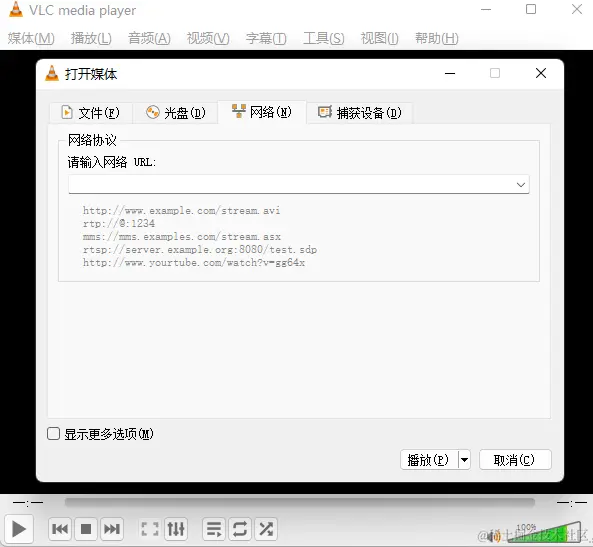The width and height of the screenshot is (593, 547).
Task: Click remaining time label right of seek bar
Action: (x=572, y=503)
